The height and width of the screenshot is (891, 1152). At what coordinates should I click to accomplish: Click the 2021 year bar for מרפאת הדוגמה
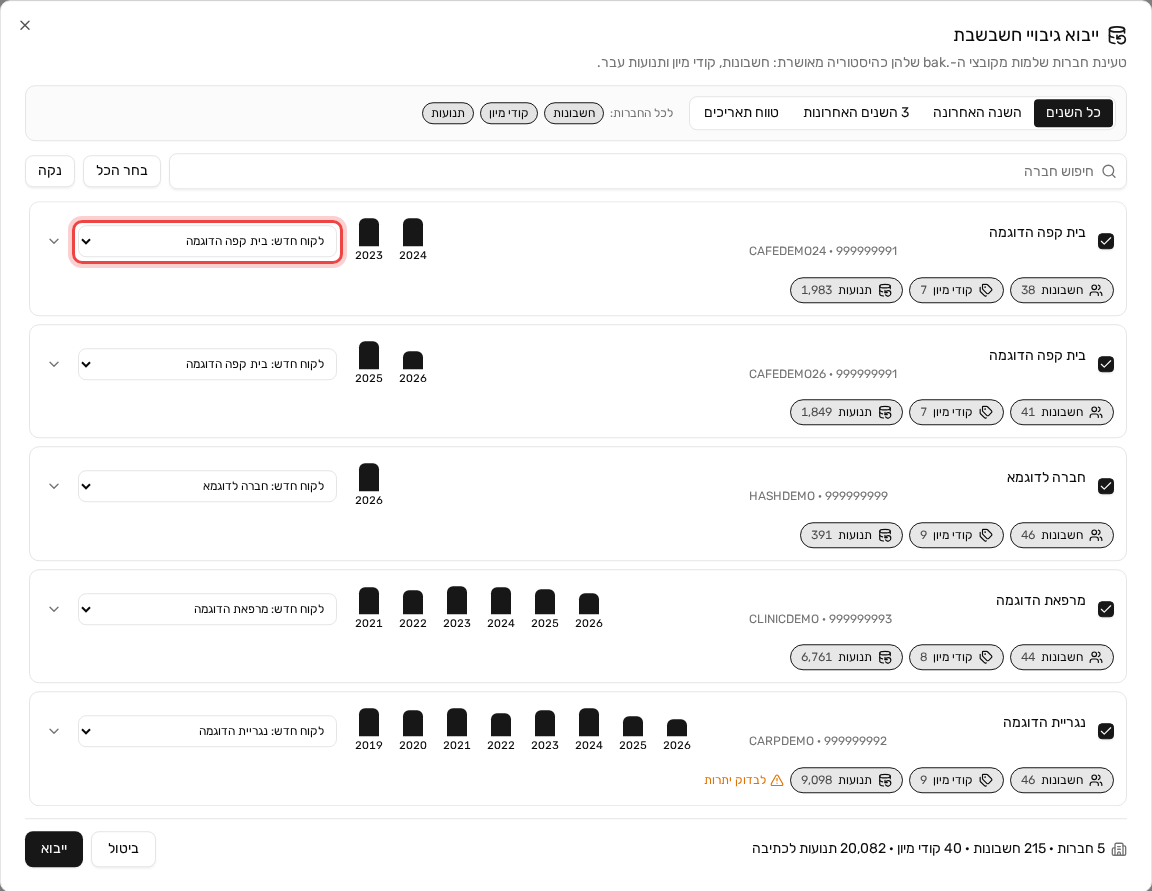click(369, 601)
